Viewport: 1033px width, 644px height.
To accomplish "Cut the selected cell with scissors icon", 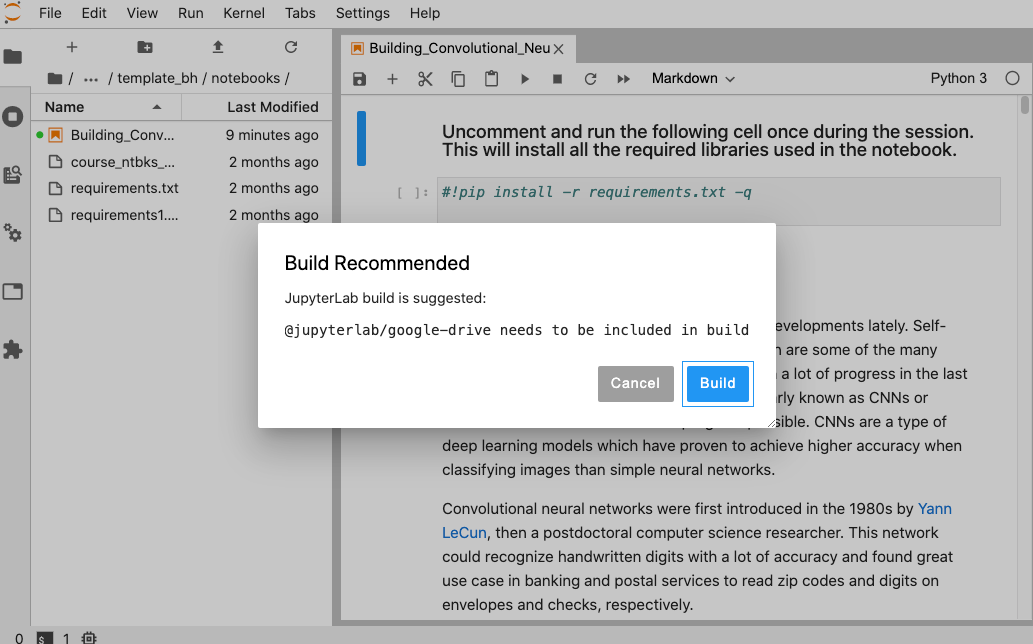I will click(425, 78).
